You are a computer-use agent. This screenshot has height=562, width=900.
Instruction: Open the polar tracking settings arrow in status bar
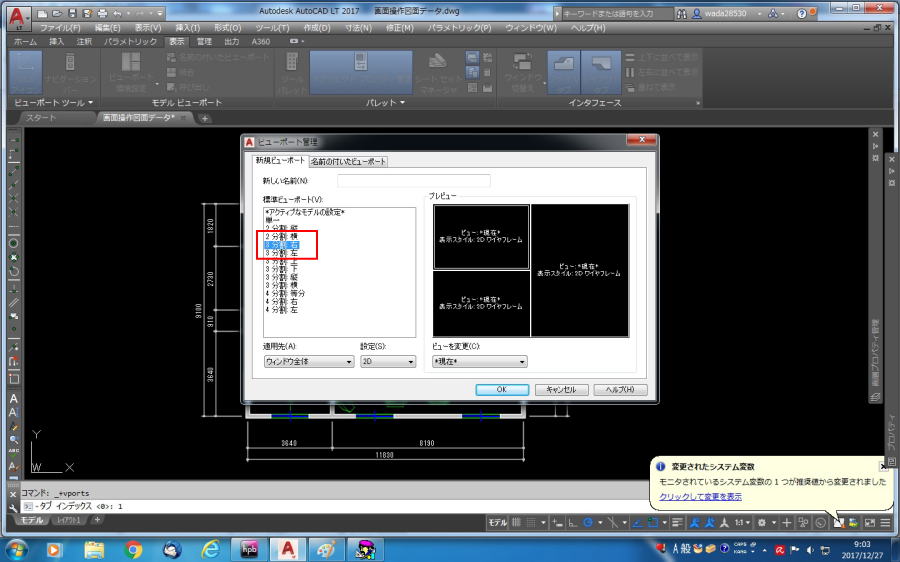pos(600,522)
